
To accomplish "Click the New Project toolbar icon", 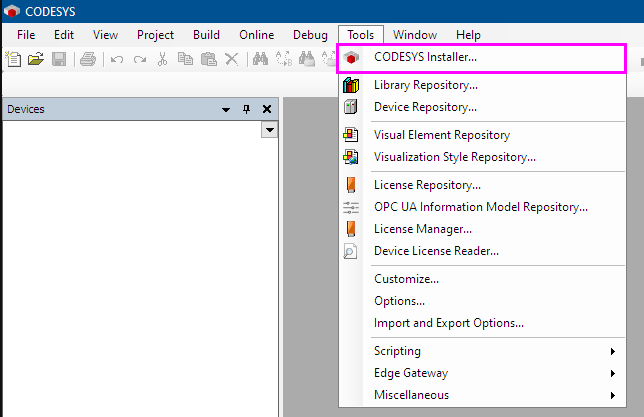I will [13, 59].
